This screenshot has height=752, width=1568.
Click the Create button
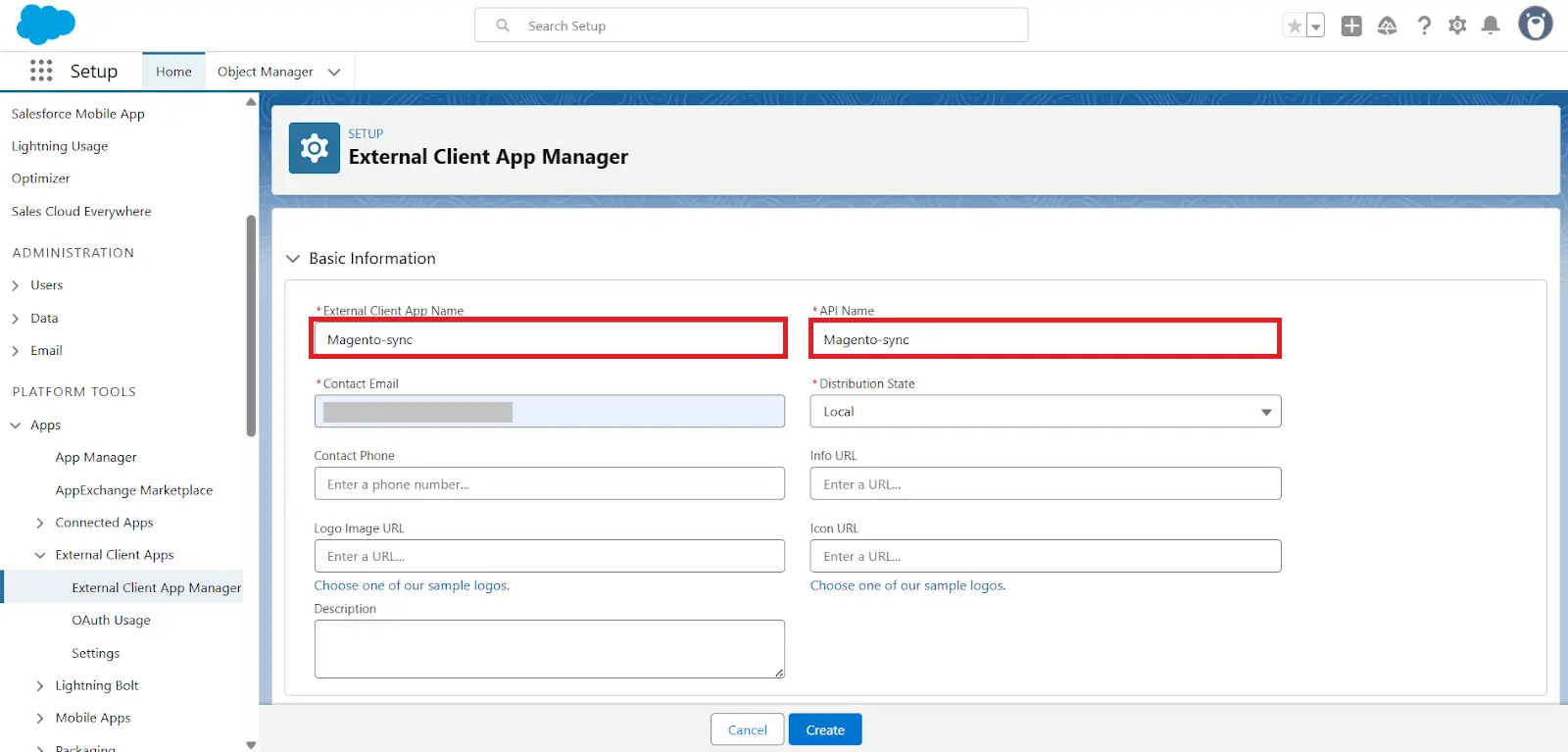825,729
